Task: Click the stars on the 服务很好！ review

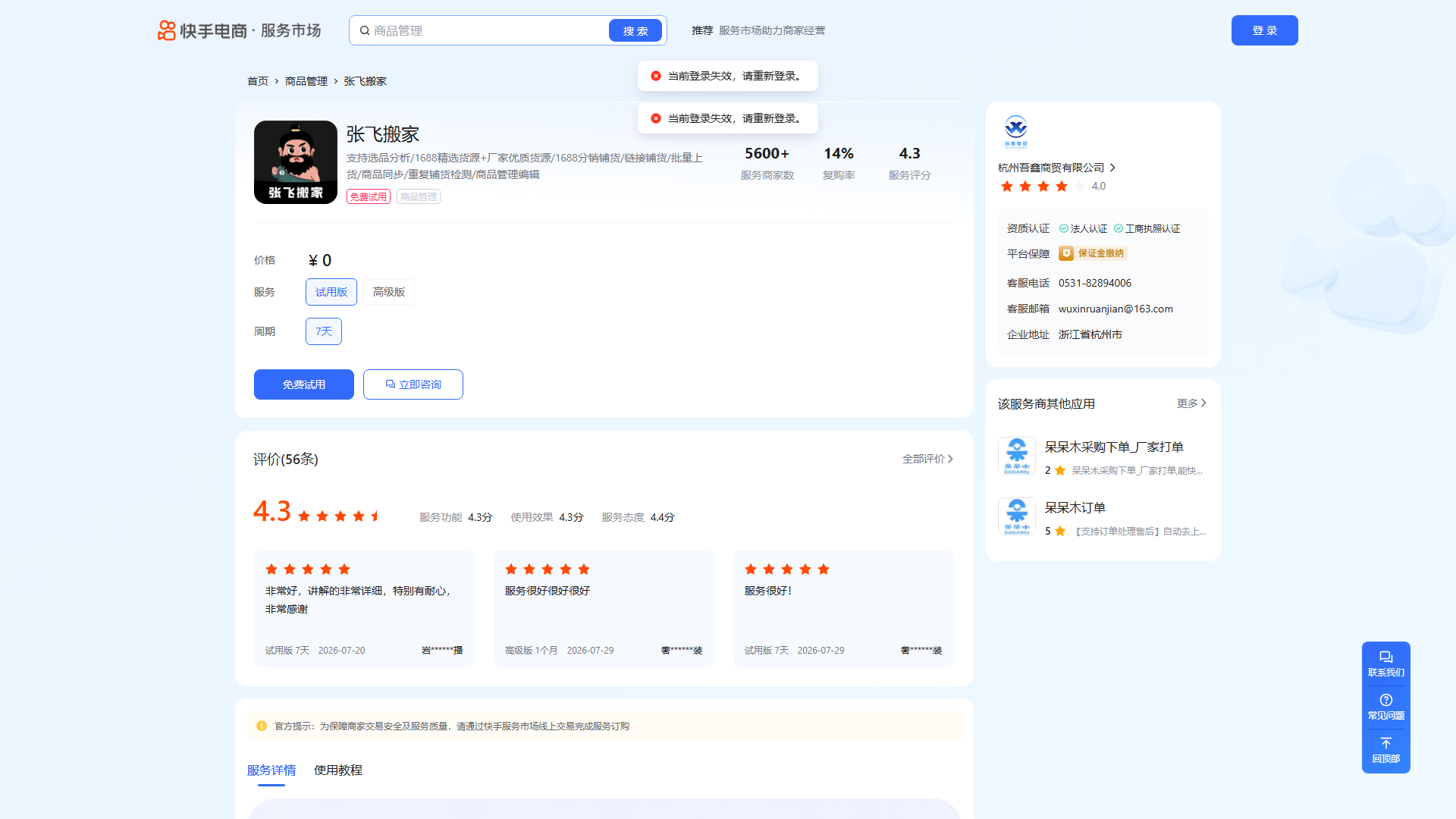Action: click(787, 570)
